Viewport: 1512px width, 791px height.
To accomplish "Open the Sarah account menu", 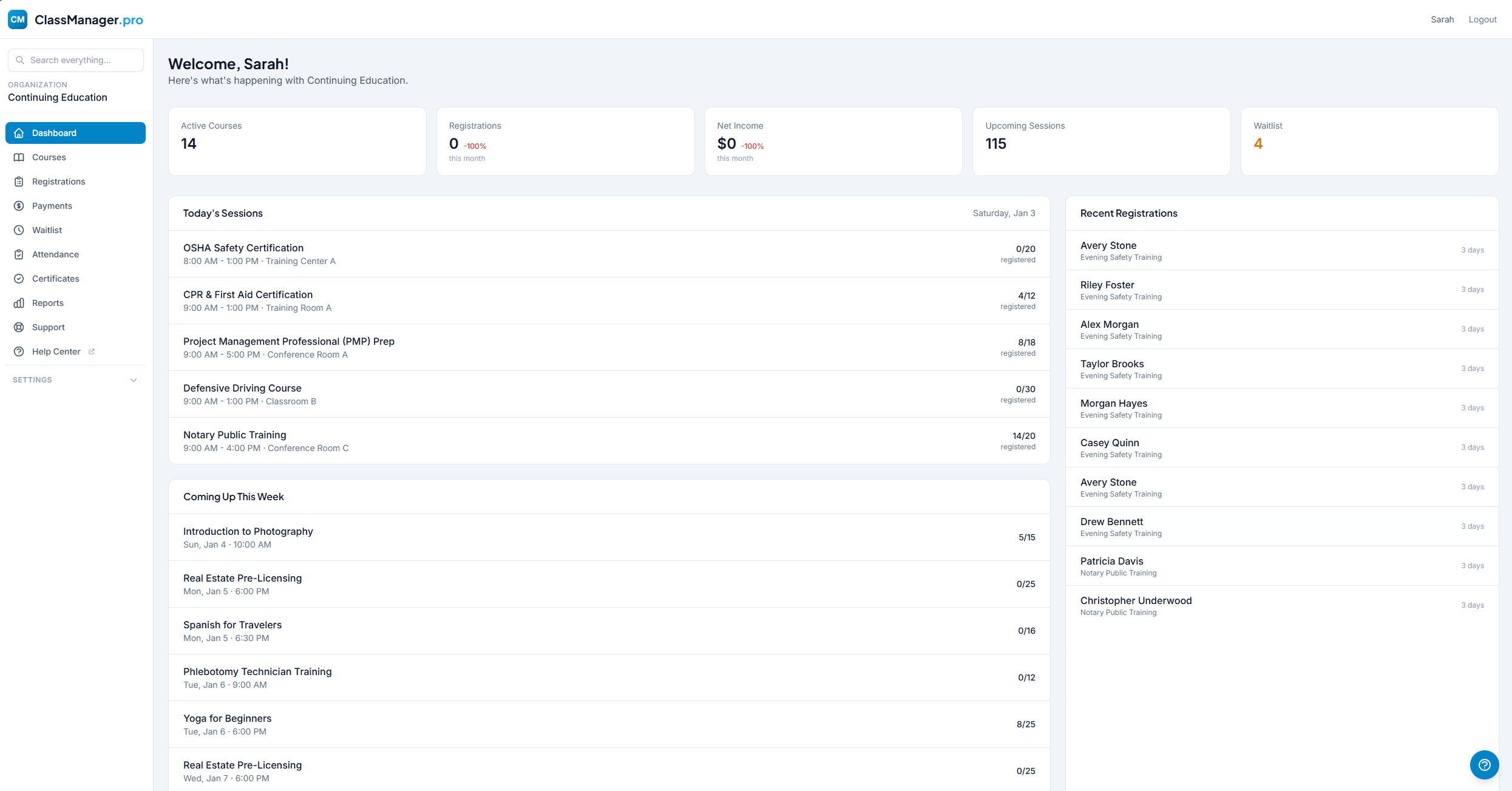I will coord(1442,19).
